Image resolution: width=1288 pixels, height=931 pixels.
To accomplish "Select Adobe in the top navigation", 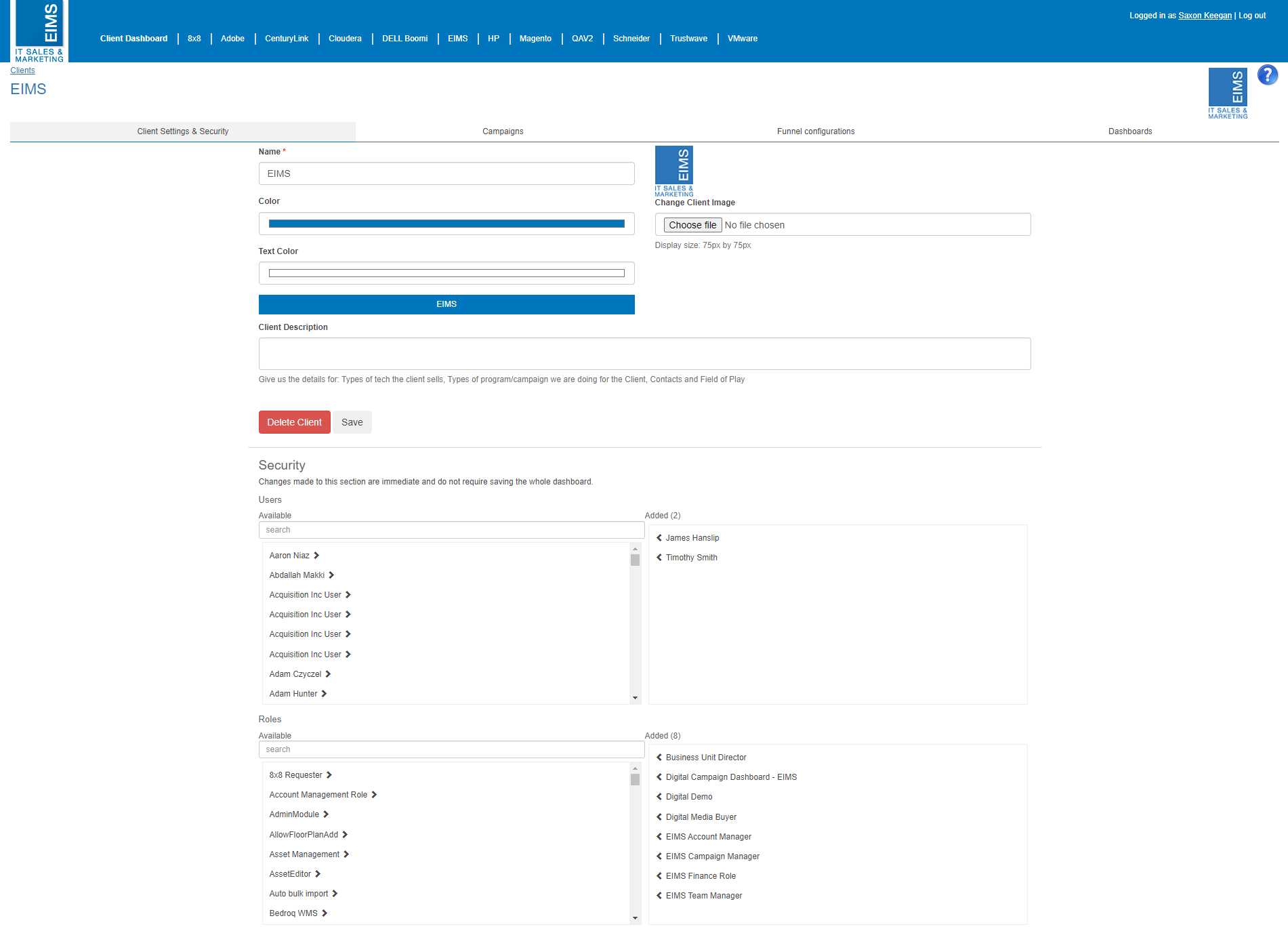I will tap(232, 39).
